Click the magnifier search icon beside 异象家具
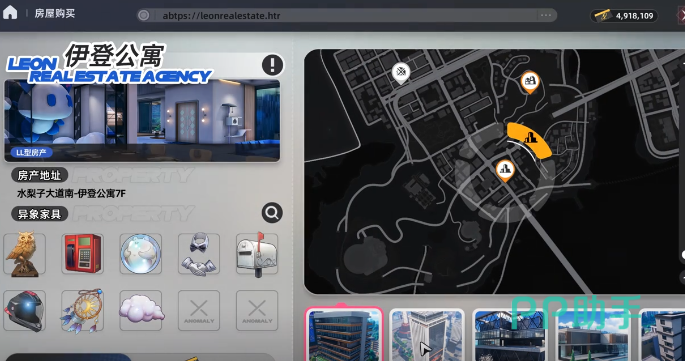 tap(272, 213)
